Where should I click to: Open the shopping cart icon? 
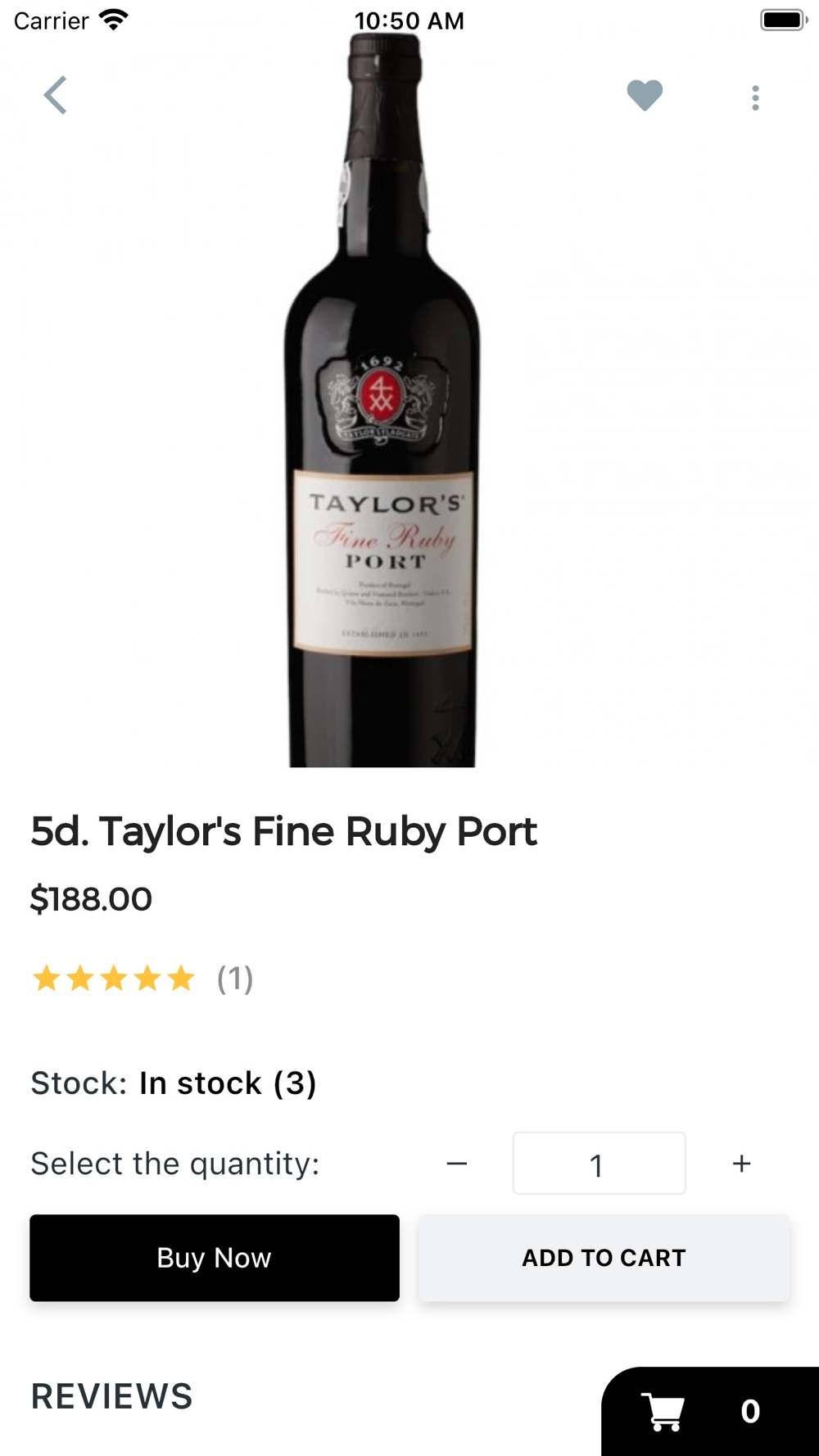(x=663, y=1411)
